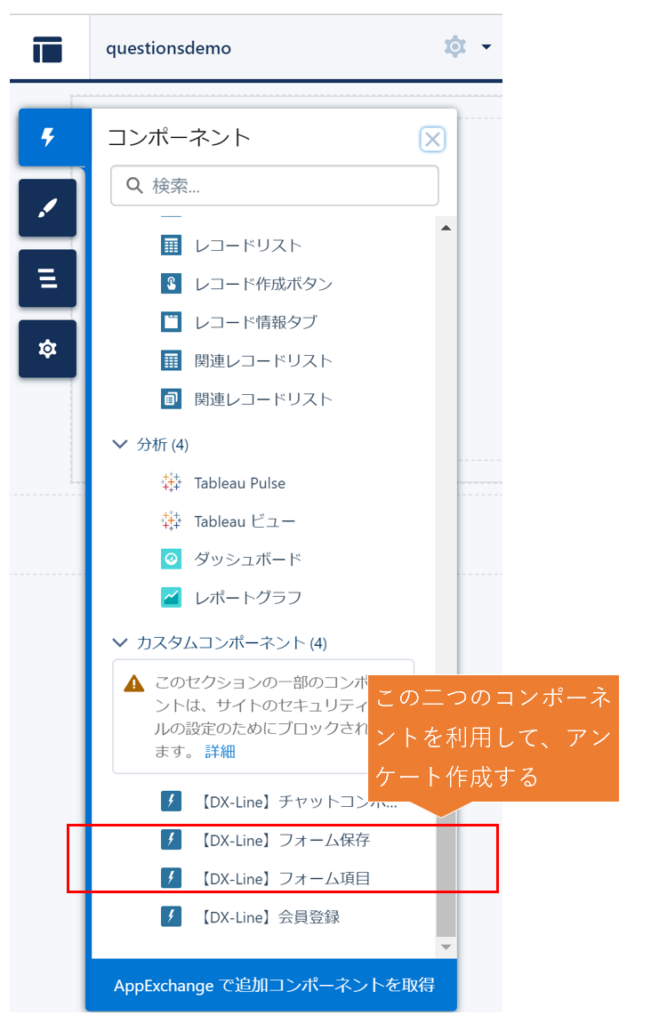Click the scrollbar down arrow in component list
This screenshot has width=659, height=1024.
pos(446,946)
